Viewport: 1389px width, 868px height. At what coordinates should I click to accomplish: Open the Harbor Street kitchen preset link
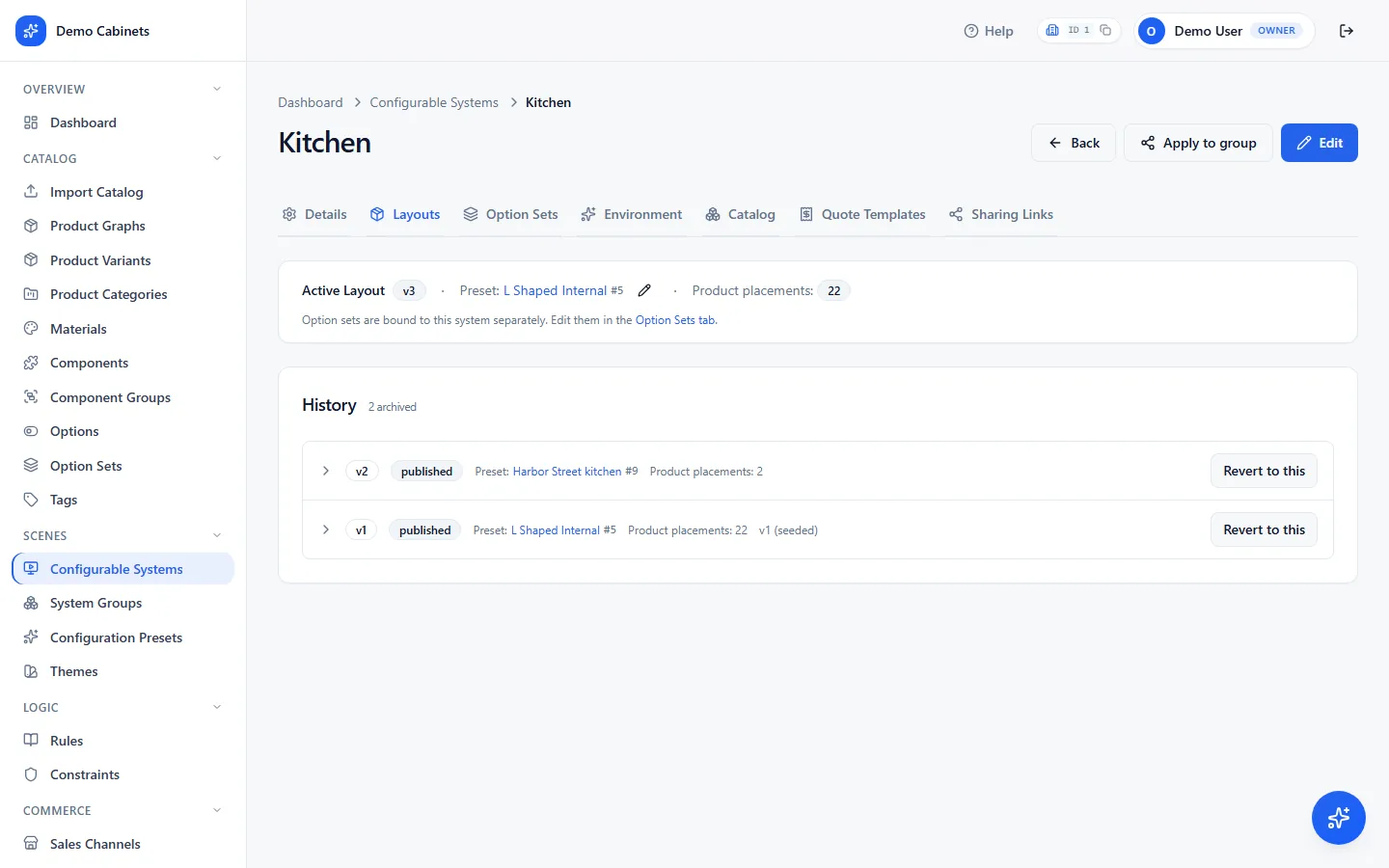click(567, 472)
